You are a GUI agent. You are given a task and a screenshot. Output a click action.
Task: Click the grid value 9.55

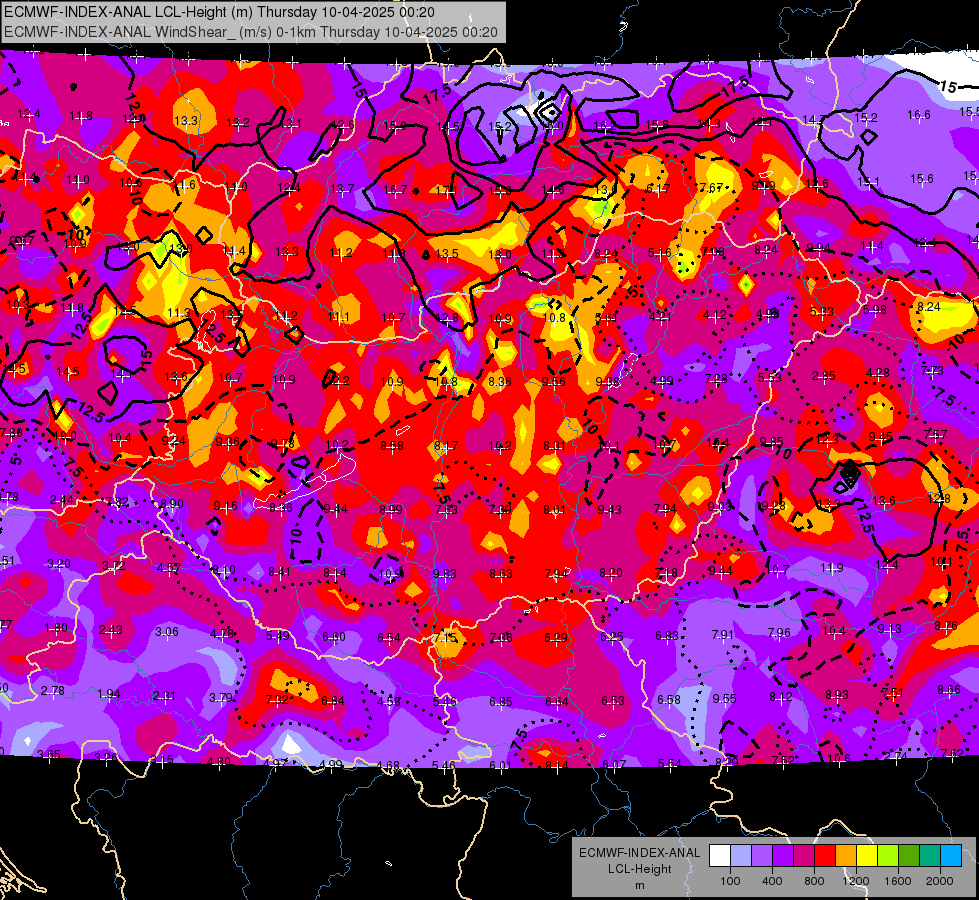coord(725,698)
